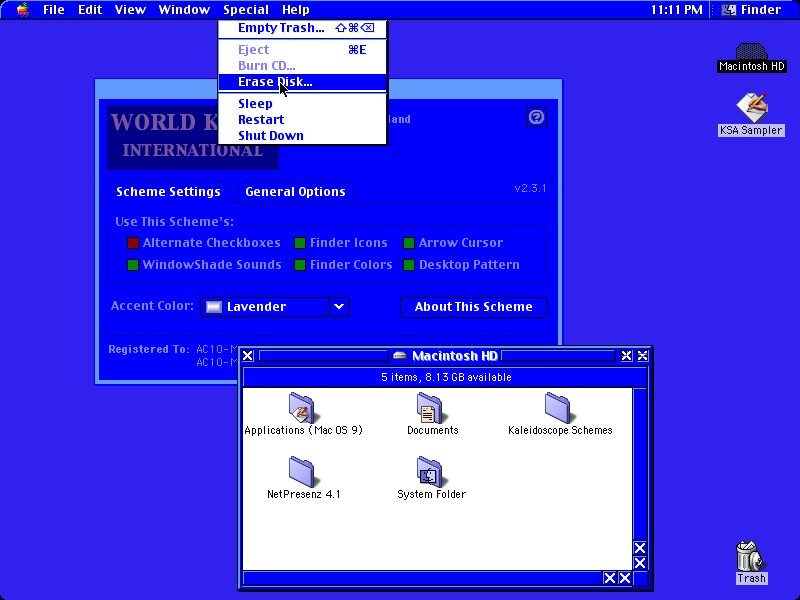Click the scroll-right arrow in Macintosh HD window
This screenshot has width=800, height=600.
point(625,578)
